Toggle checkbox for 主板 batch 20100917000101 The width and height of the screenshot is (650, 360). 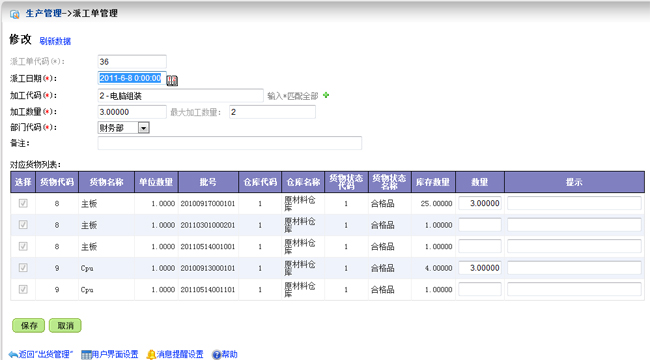tap(23, 203)
